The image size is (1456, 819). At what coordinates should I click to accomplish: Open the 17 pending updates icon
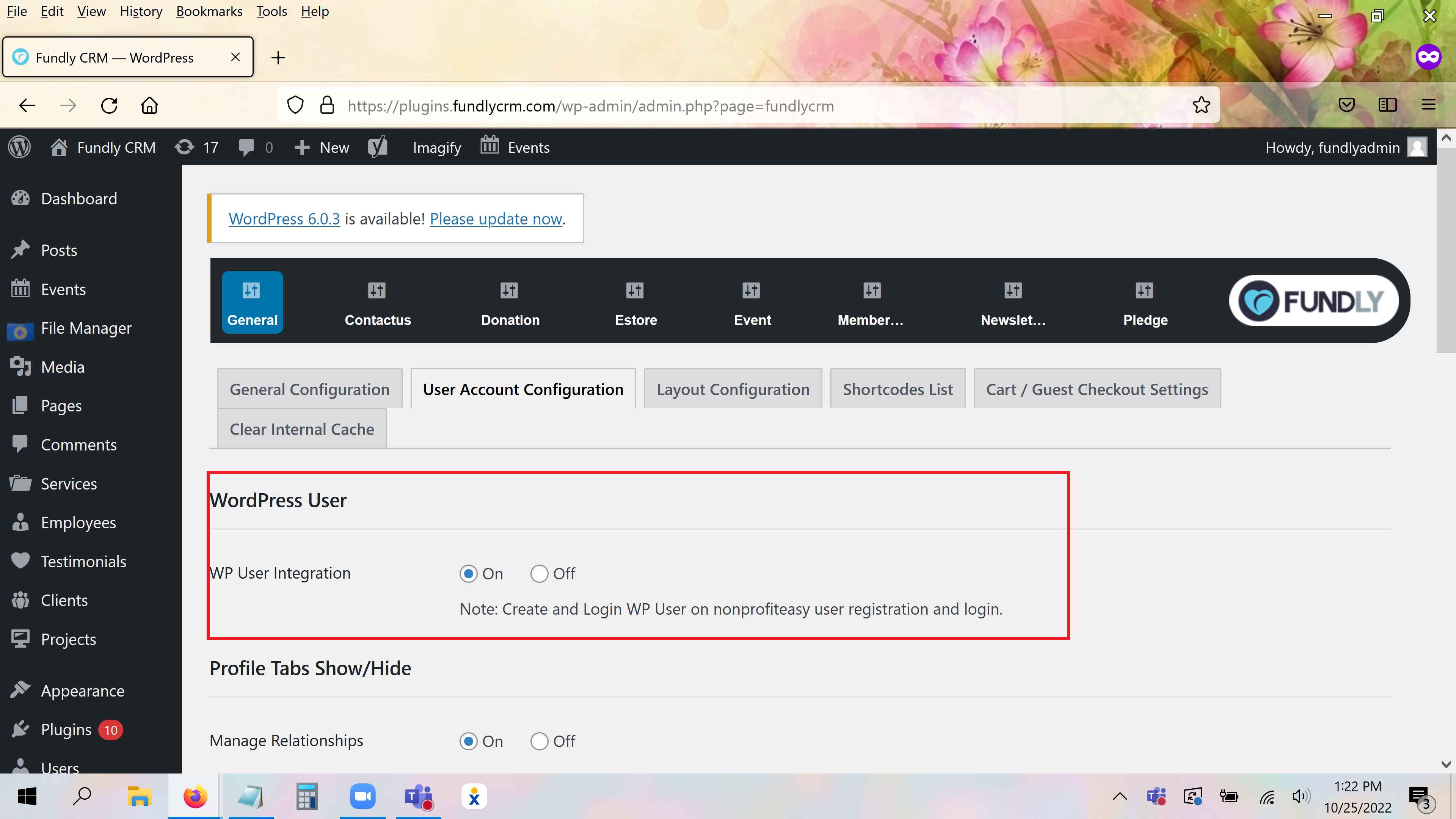coord(184,147)
